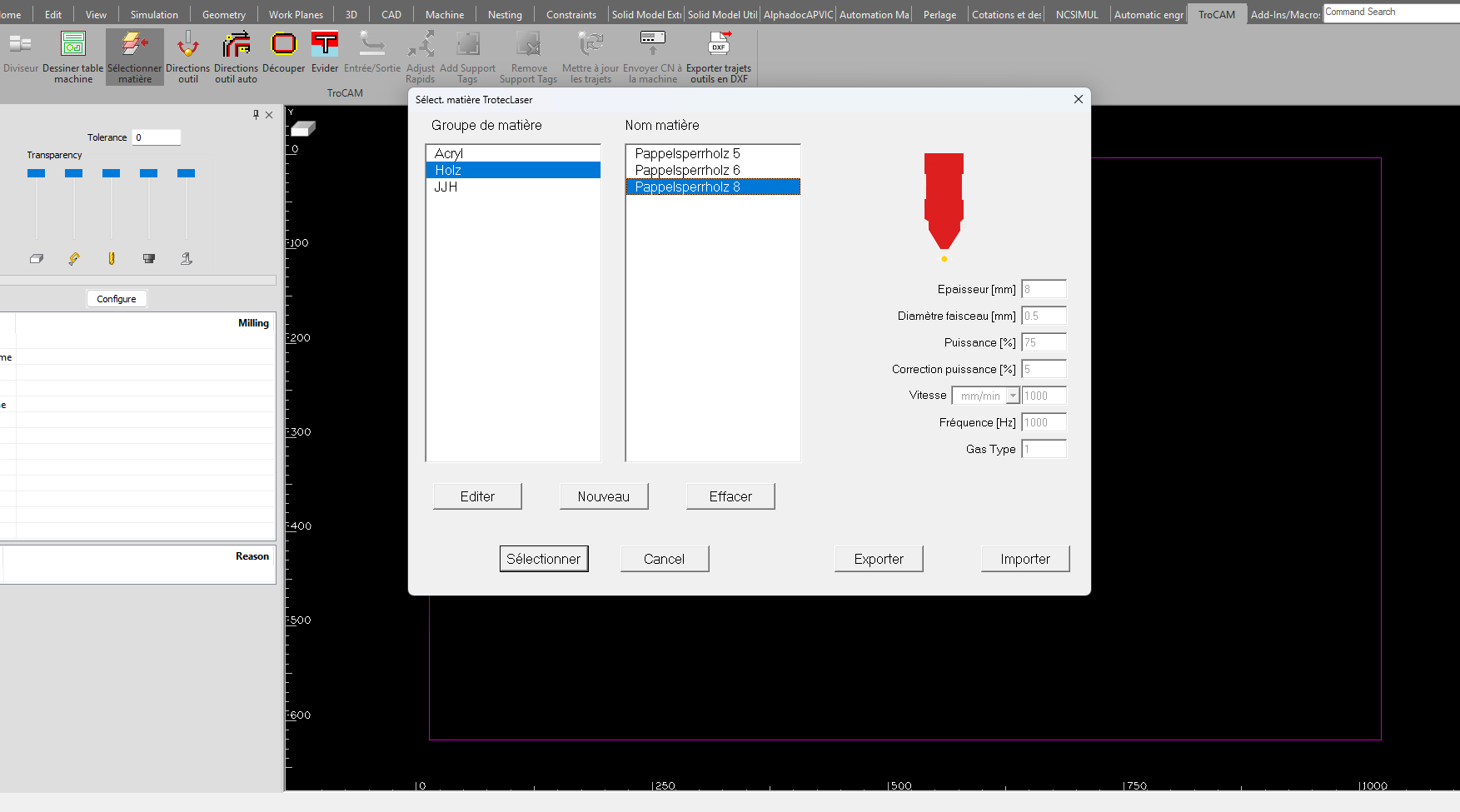Select the Pappelsperrholz 8 material
Viewport: 1460px width, 812px height.
pyautogui.click(x=713, y=187)
